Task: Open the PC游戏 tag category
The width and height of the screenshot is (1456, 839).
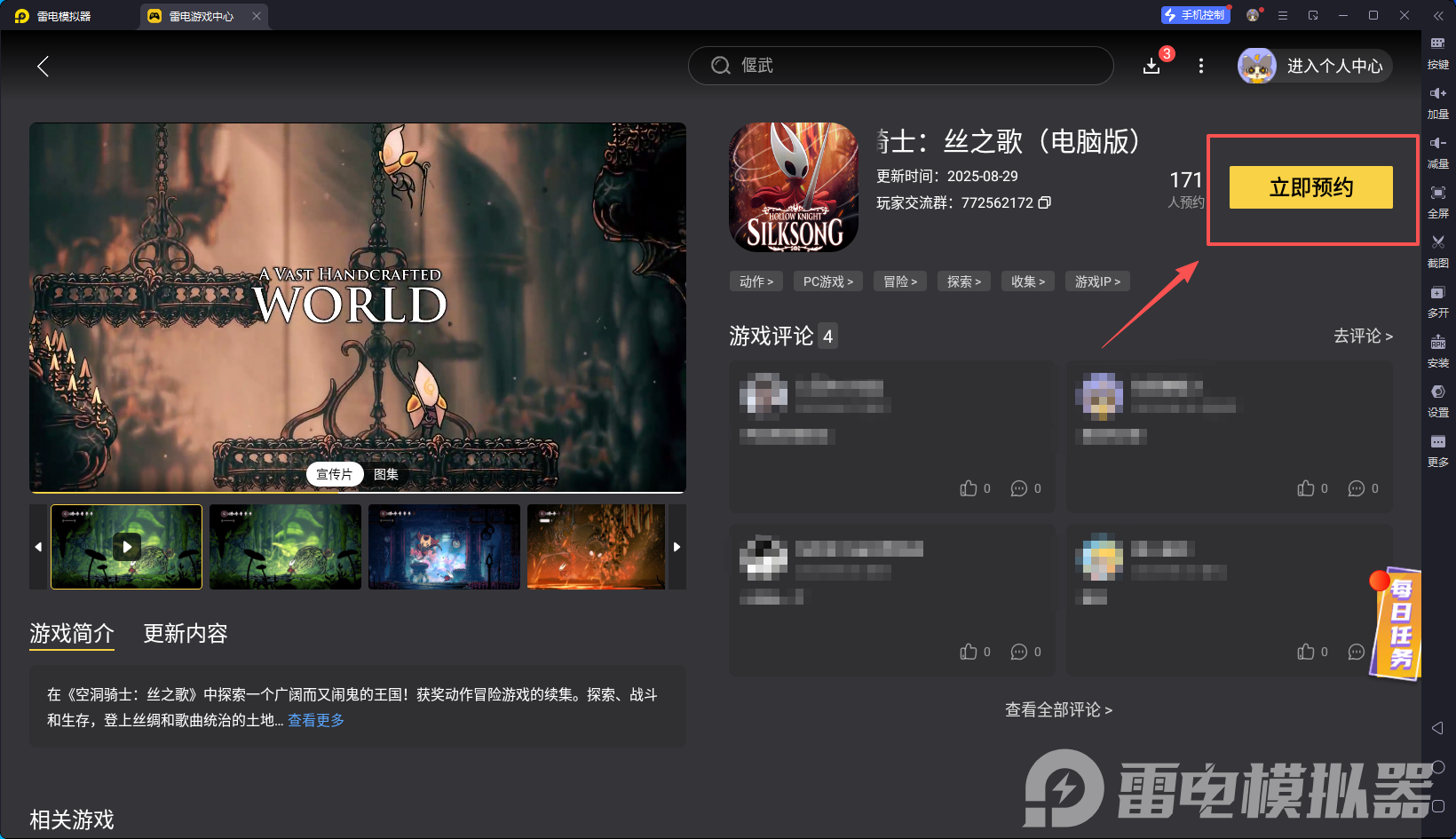Action: (828, 281)
